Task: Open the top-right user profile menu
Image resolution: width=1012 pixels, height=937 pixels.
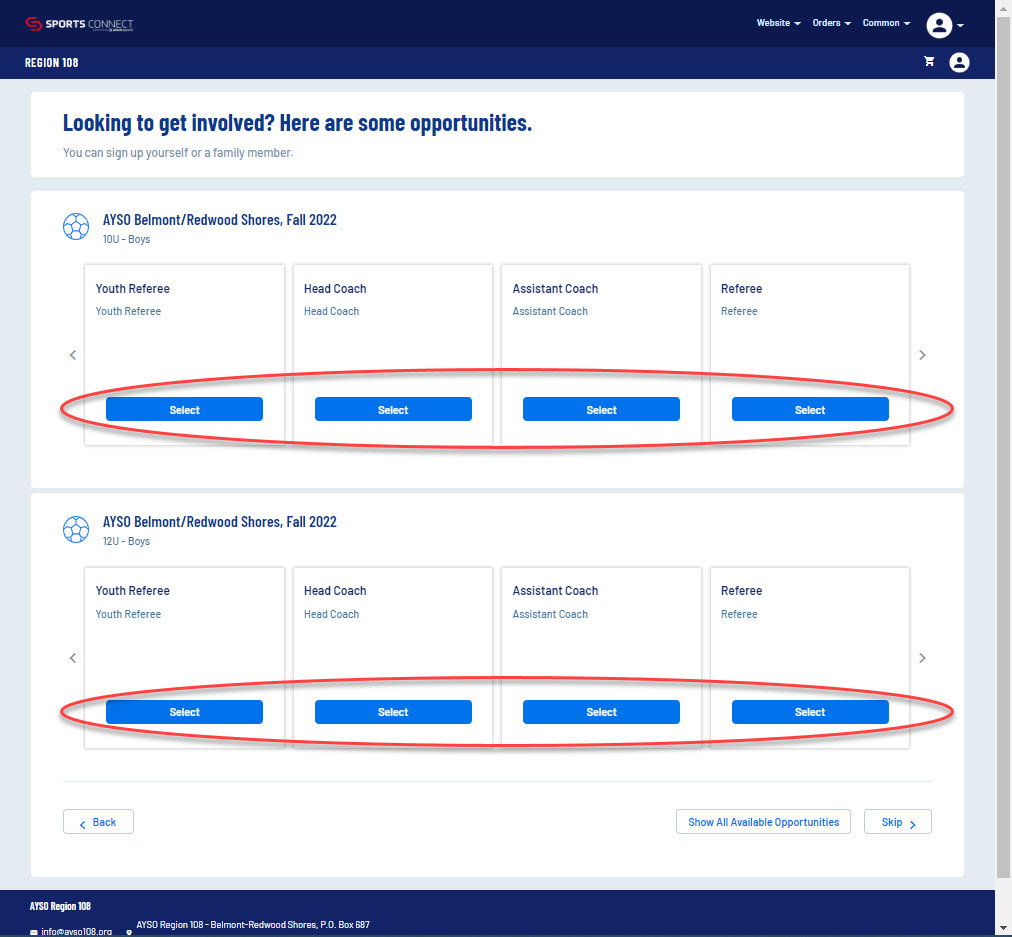Action: tap(944, 25)
